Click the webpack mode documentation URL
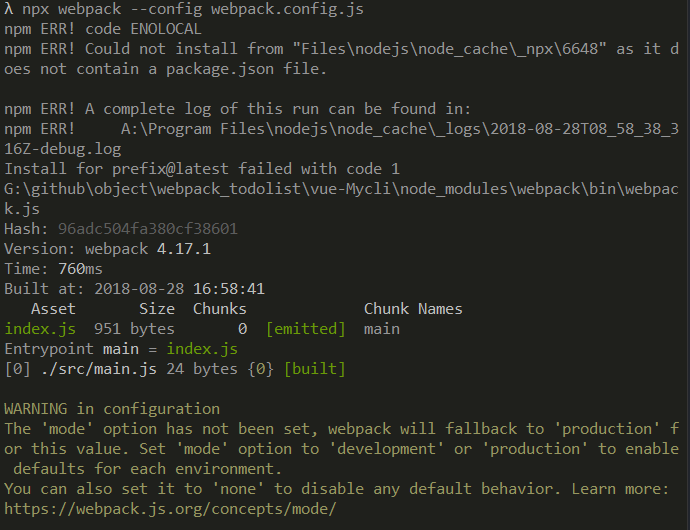 [x=170, y=509]
